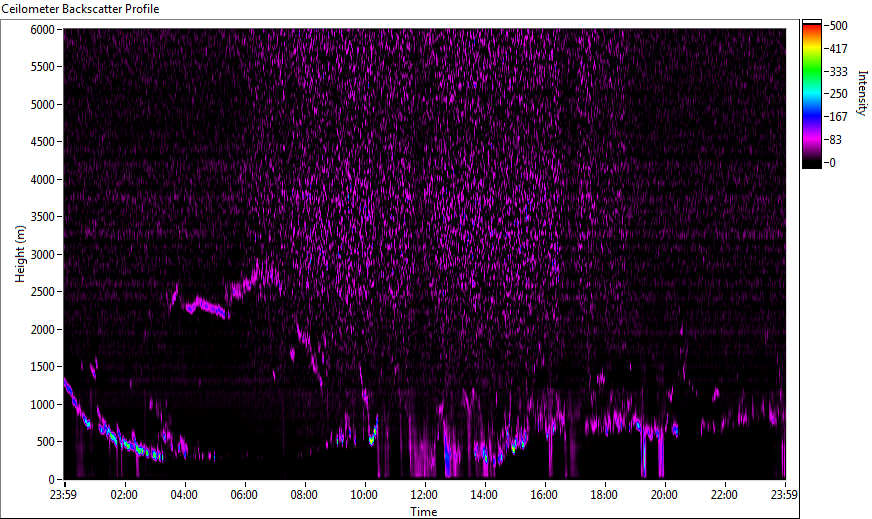Click the 6000 height axis value
This screenshot has height=519, width=872.
point(42,29)
